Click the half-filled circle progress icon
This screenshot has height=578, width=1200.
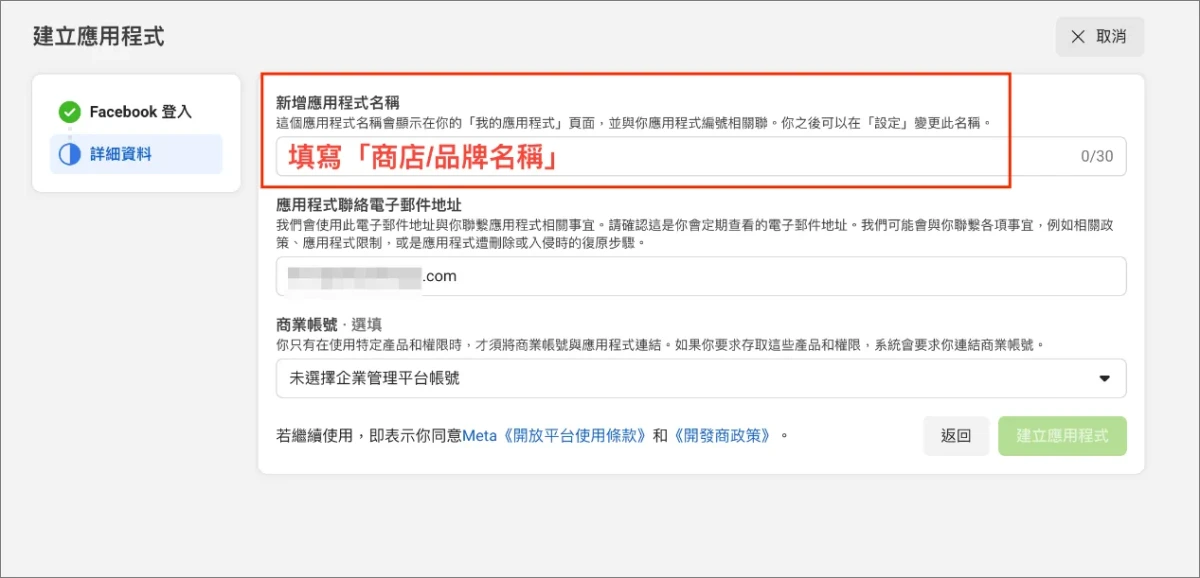pyautogui.click(x=69, y=155)
